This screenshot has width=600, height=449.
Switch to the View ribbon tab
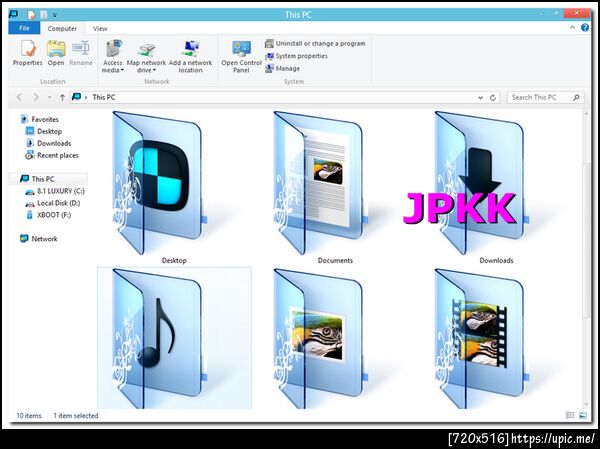point(100,28)
